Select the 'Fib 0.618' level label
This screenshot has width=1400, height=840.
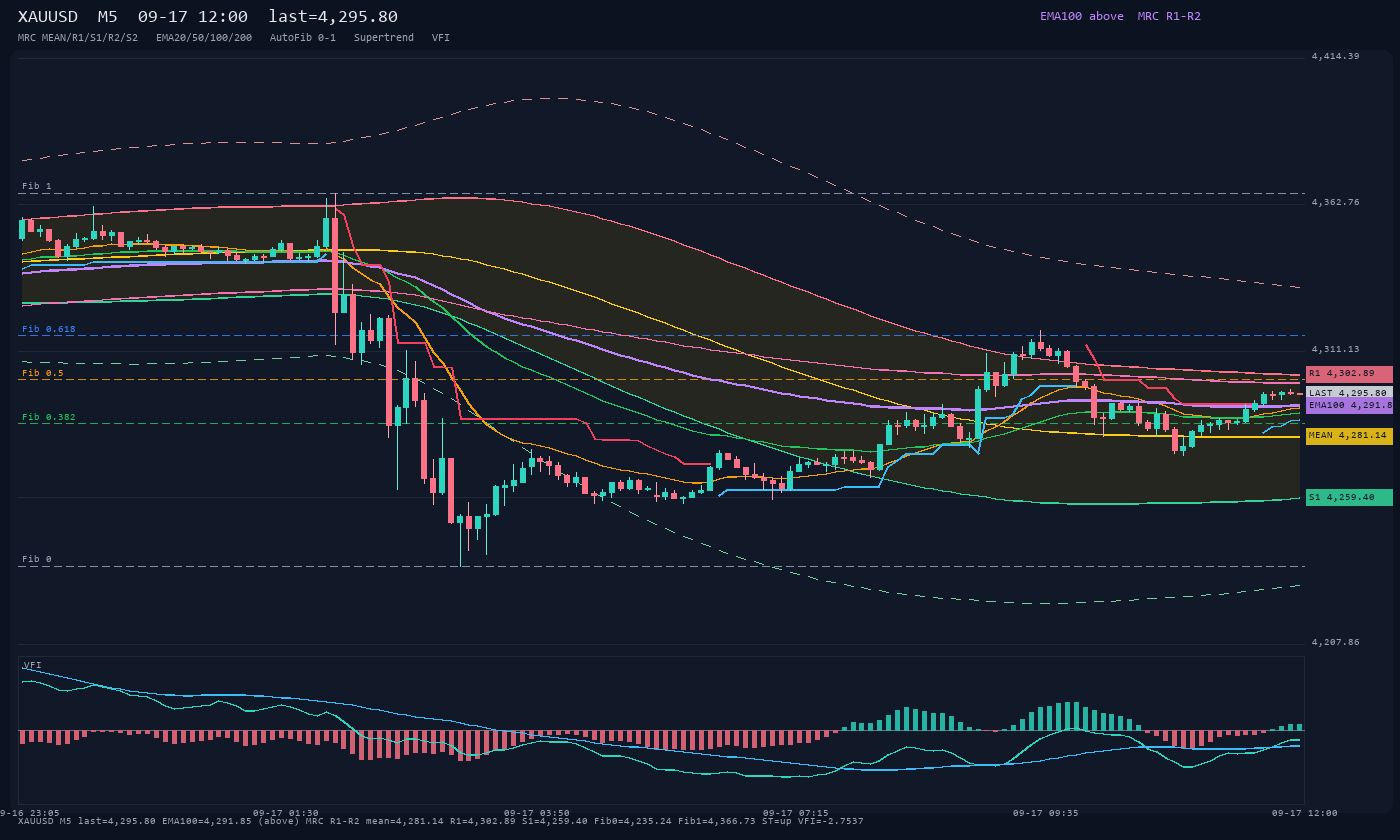click(x=49, y=329)
